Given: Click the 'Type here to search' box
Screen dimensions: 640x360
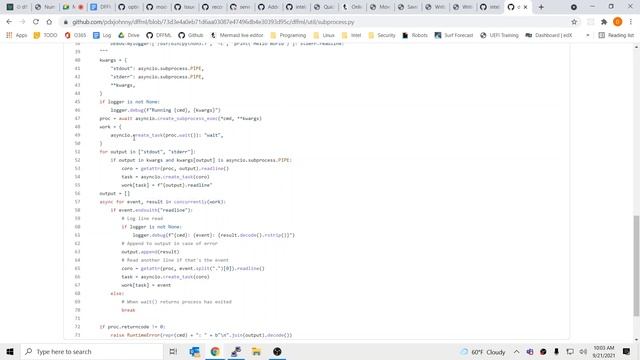Looking at the screenshot, I should [x=92, y=351].
